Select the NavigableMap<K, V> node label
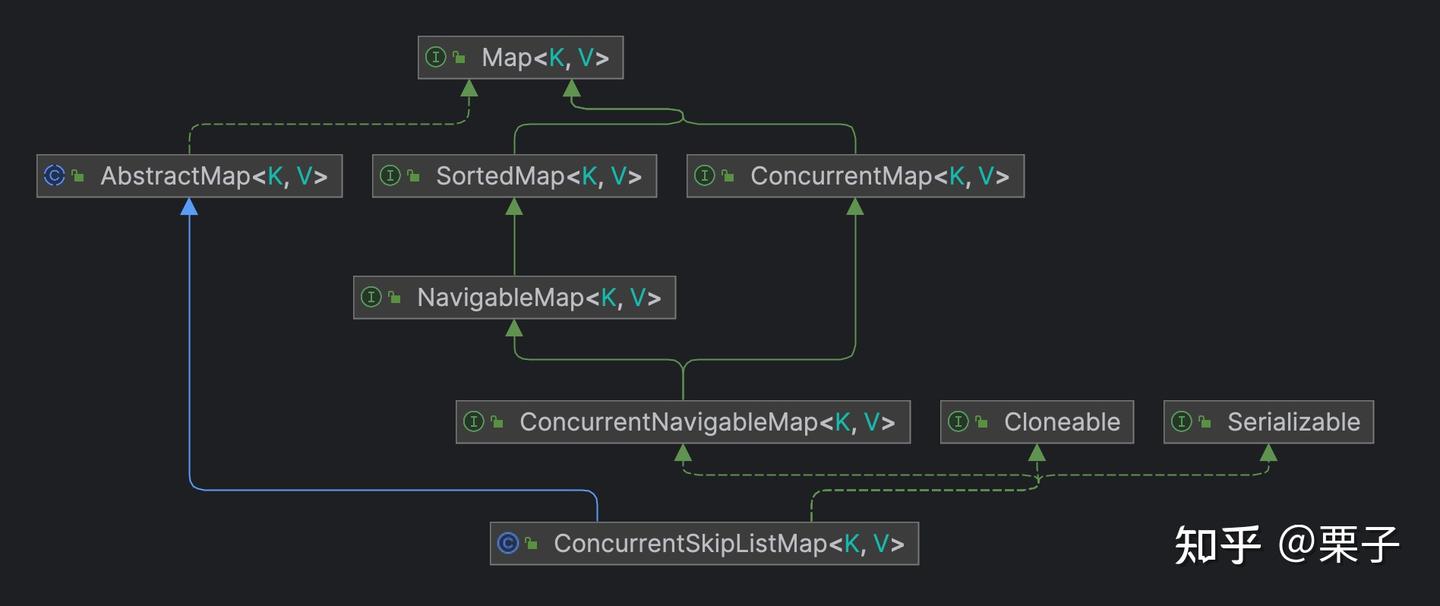This screenshot has width=1440, height=606. click(538, 297)
